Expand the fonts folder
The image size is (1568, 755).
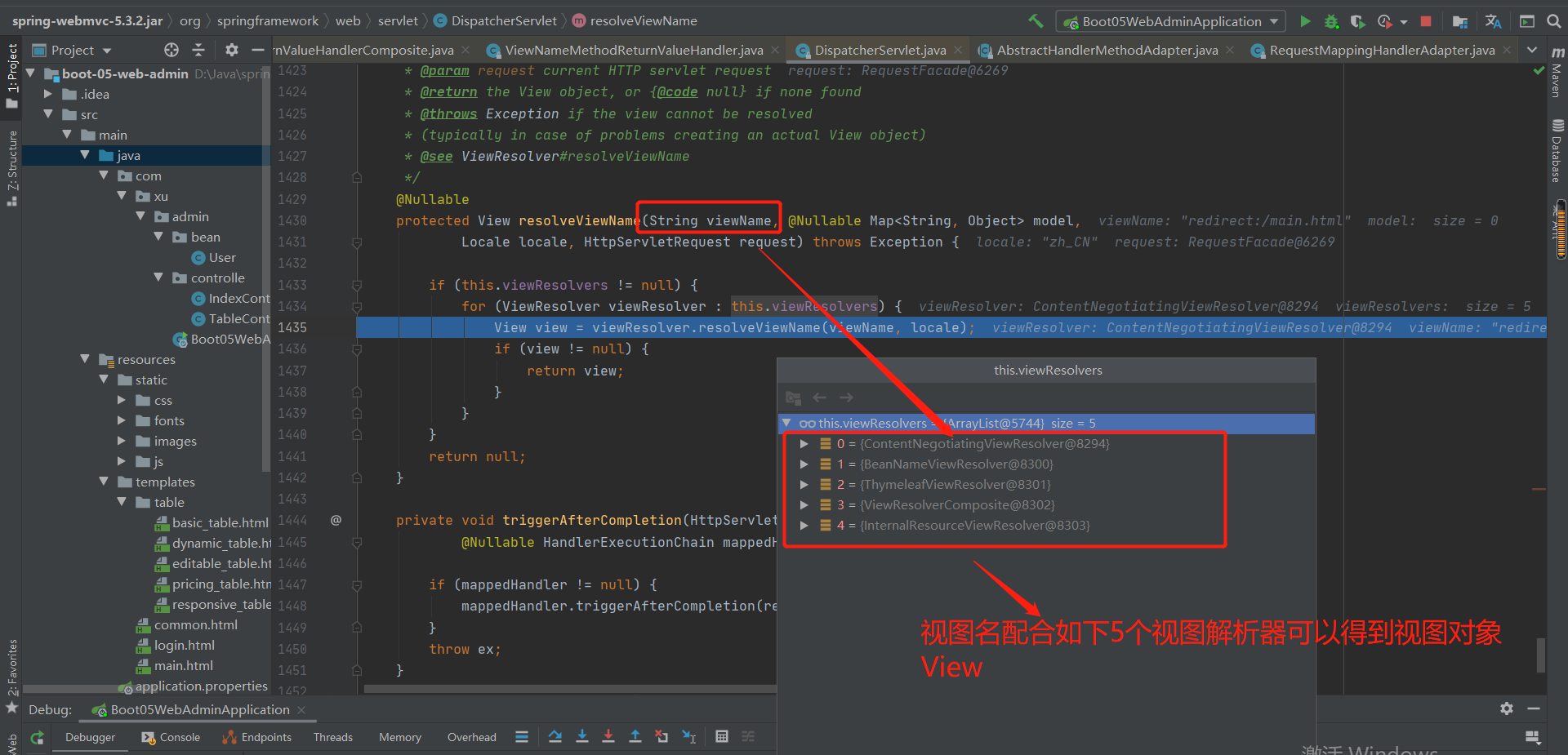click(x=122, y=420)
